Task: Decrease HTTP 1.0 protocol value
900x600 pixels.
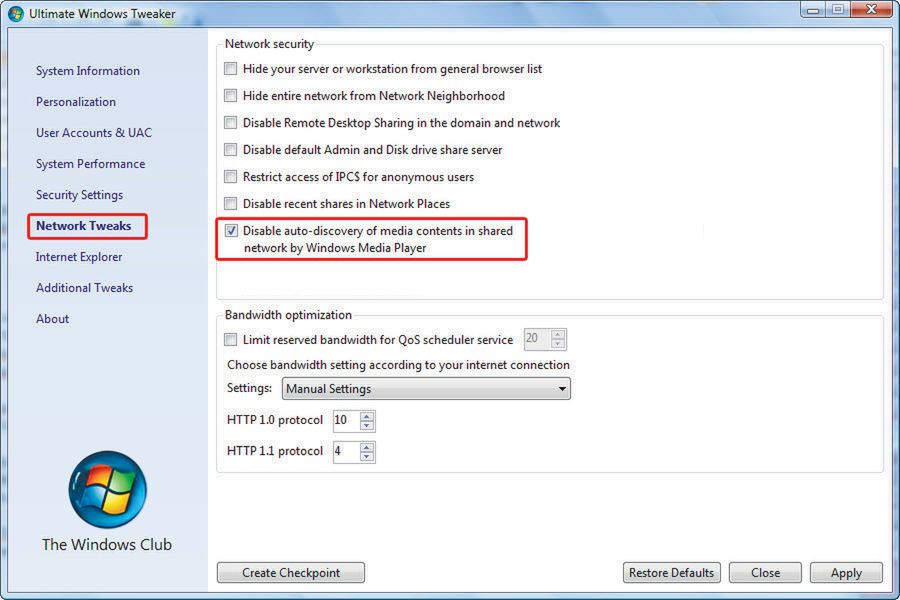Action: click(x=367, y=425)
